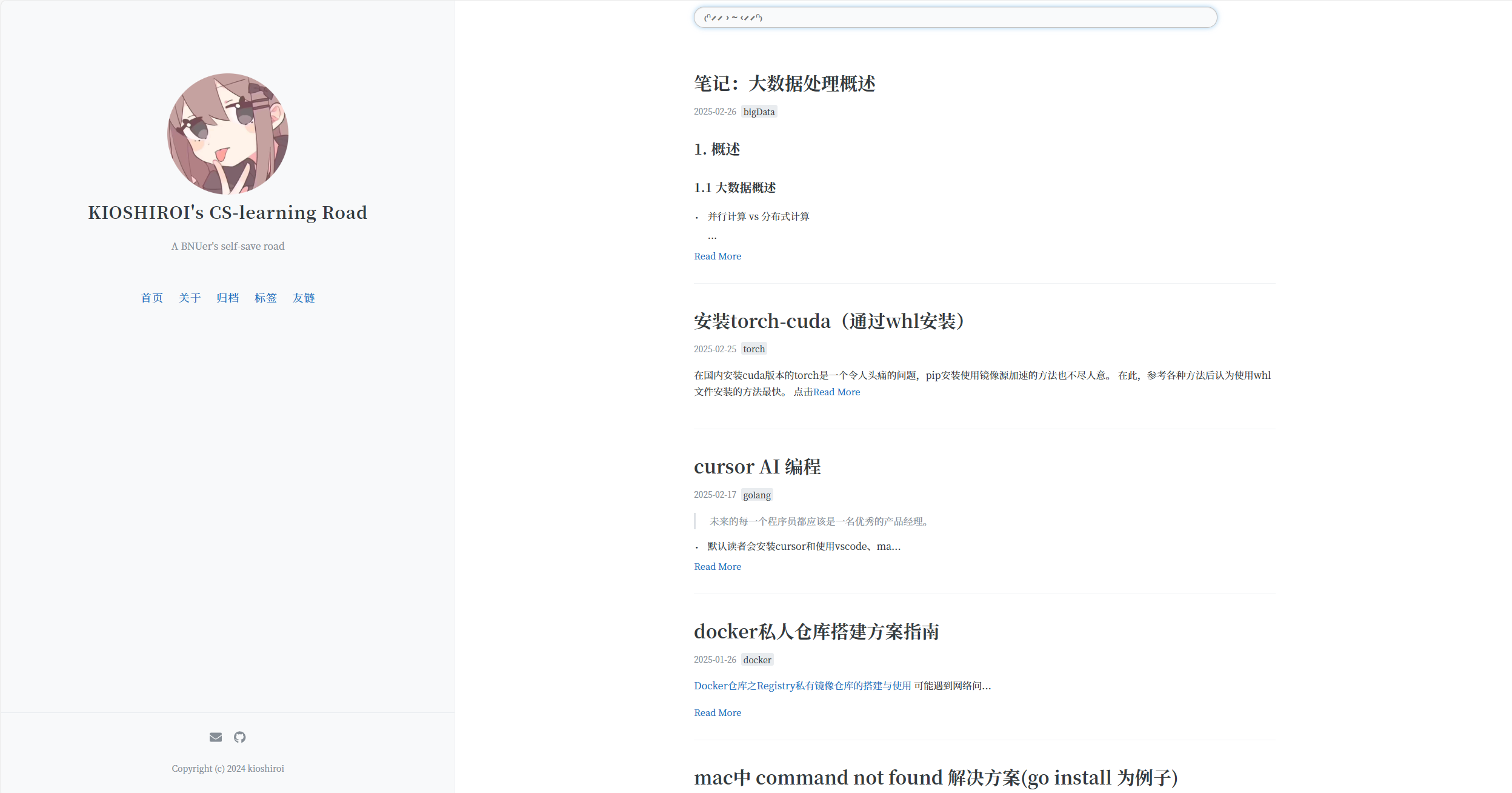Click the circular avatar image

228,134
